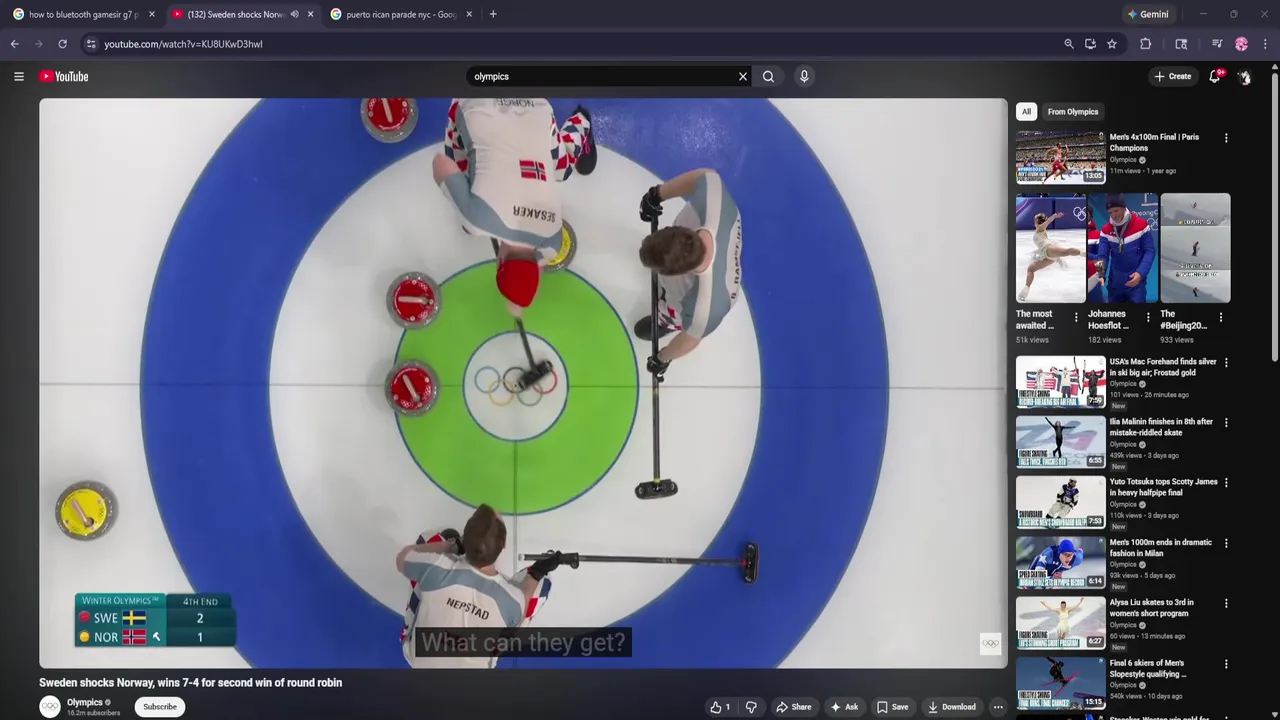The image size is (1280, 720).
Task: Open Alysa Liu skates to 3rd video
Action: 1060,623
